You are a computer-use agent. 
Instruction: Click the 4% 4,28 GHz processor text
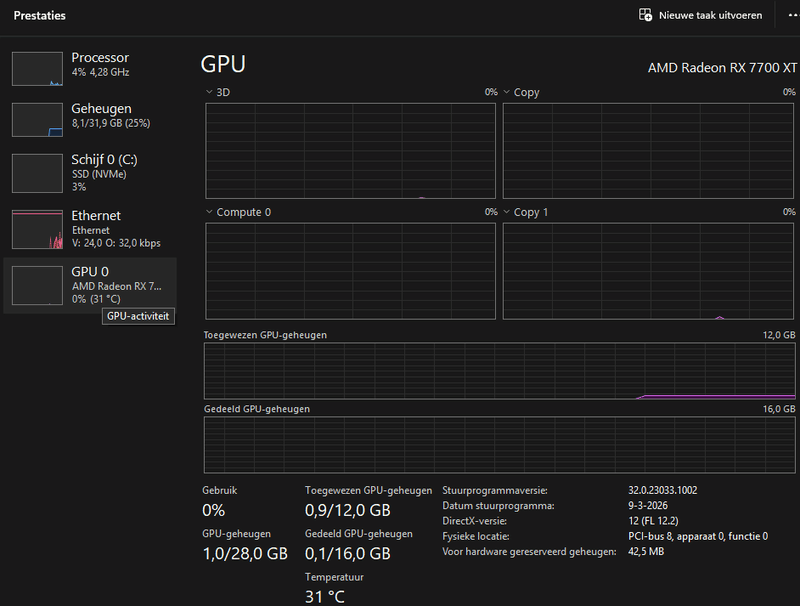tap(101, 72)
